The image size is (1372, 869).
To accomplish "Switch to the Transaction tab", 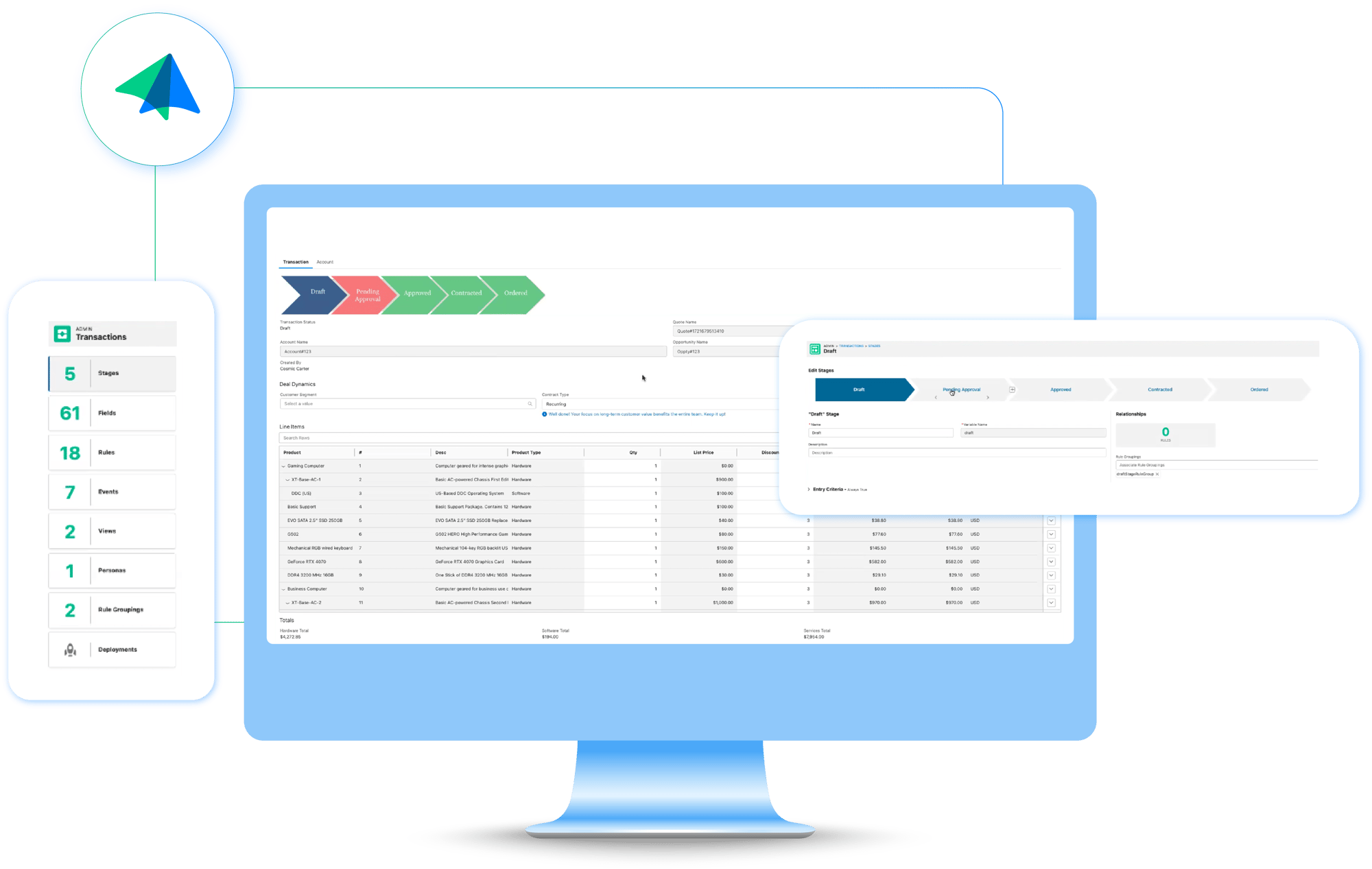I will (x=293, y=262).
